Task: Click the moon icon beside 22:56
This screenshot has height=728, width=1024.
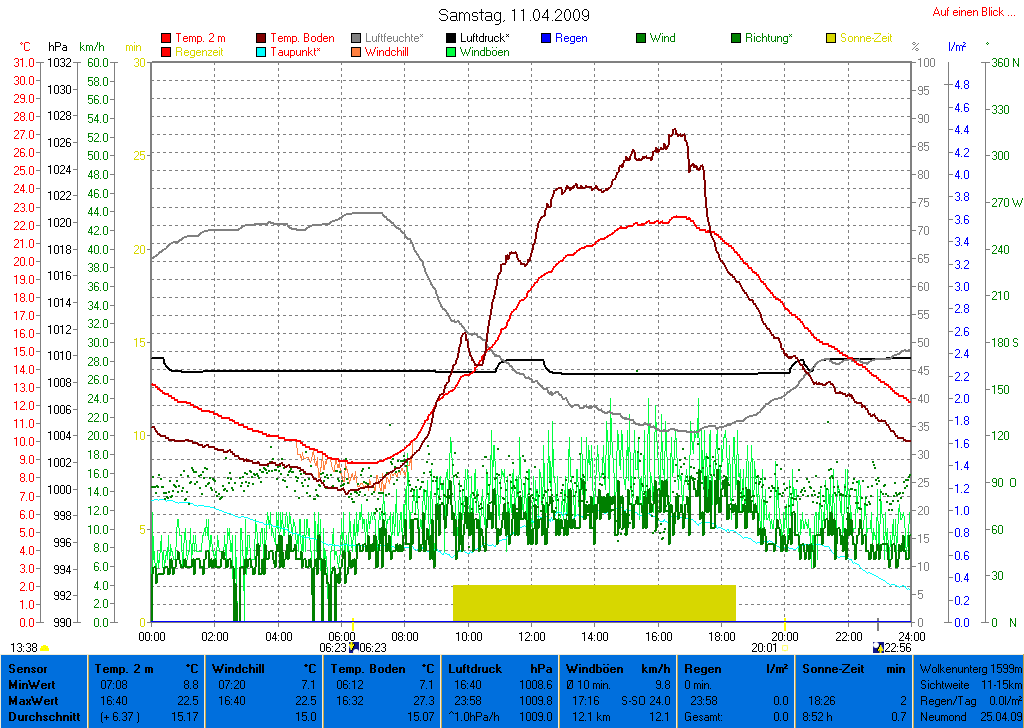Action: 878,647
